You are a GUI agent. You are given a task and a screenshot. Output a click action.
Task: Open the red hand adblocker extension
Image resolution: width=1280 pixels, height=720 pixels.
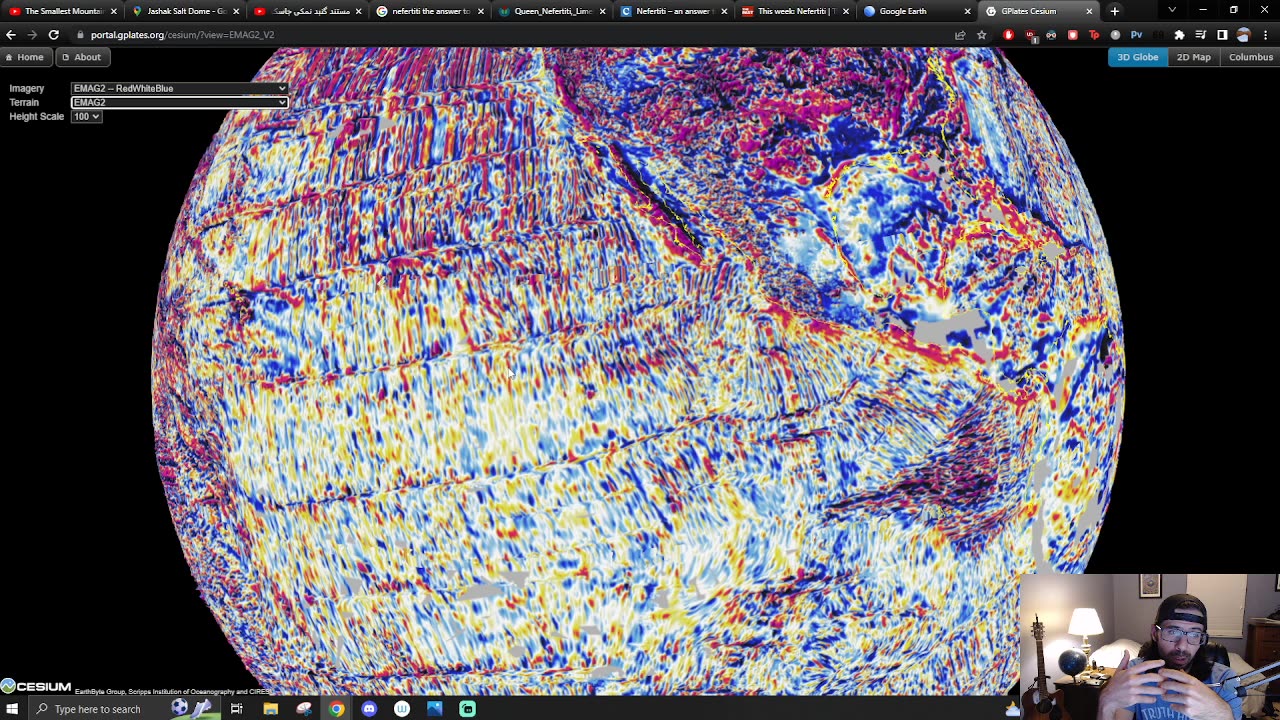(1008, 35)
